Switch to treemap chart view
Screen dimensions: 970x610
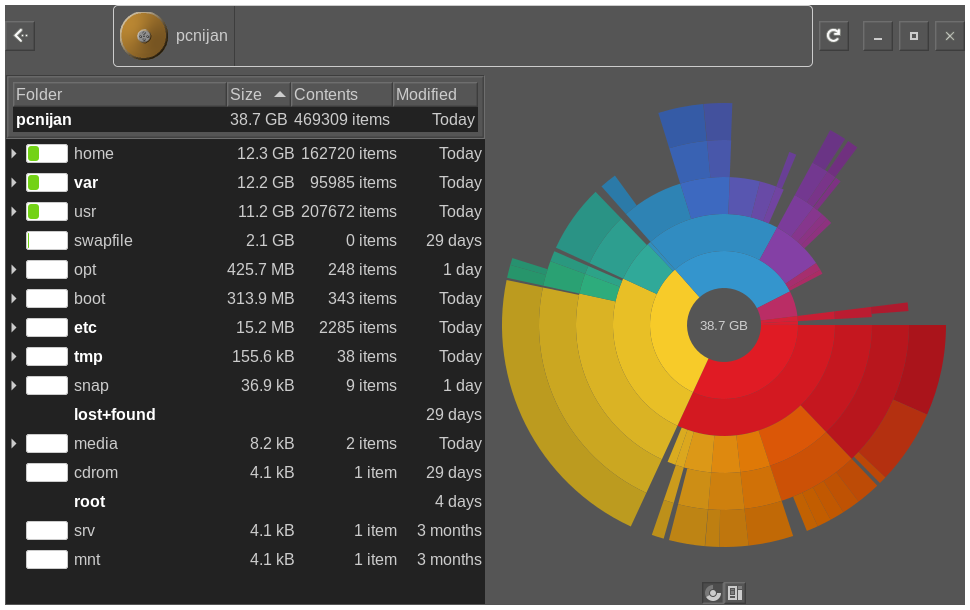click(x=735, y=593)
